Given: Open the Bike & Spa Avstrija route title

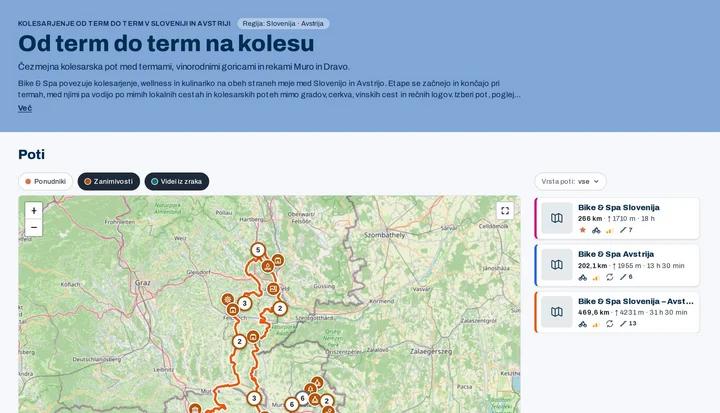Looking at the screenshot, I should pos(616,255).
